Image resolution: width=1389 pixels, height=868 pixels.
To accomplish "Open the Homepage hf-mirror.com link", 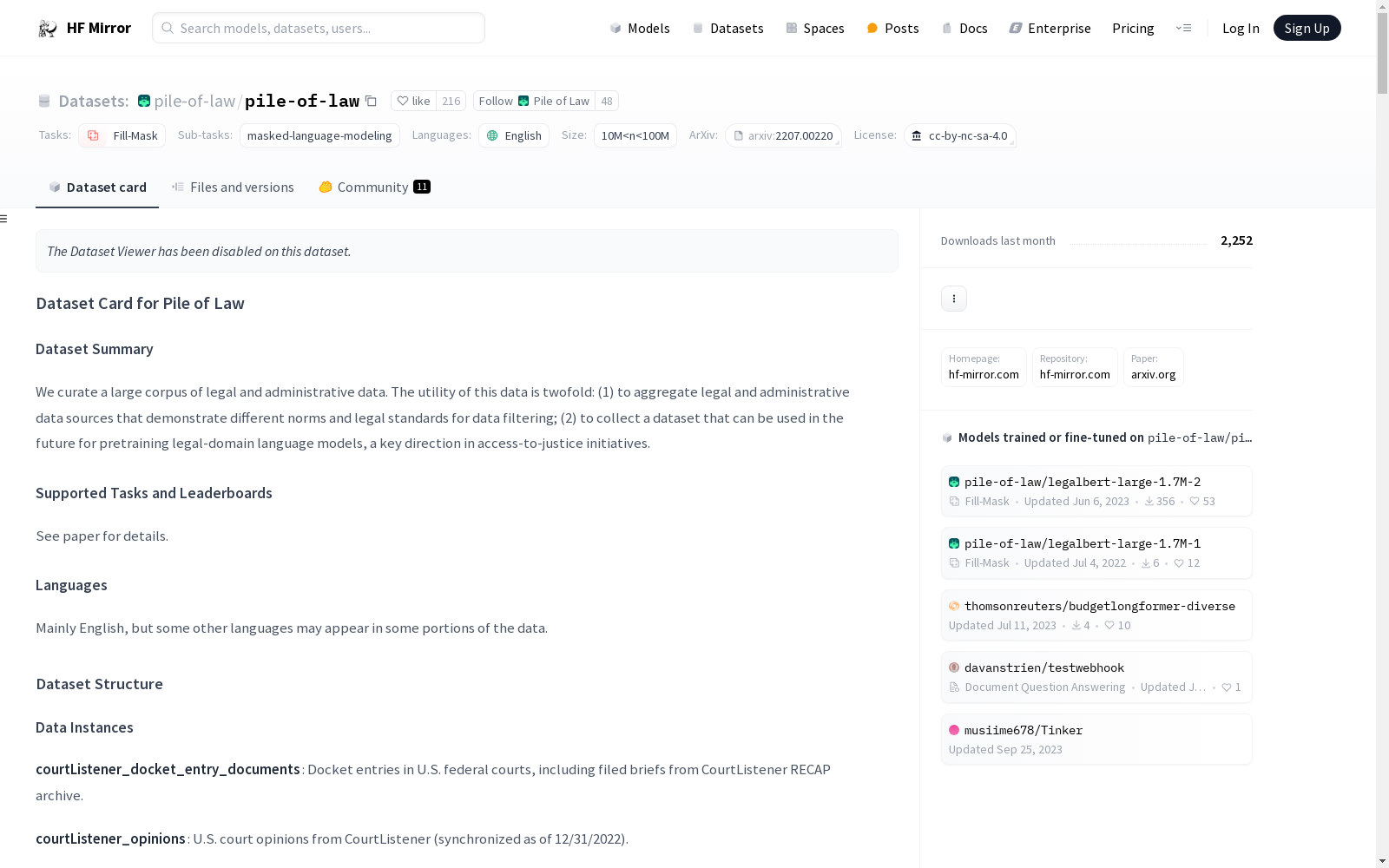I will [984, 366].
